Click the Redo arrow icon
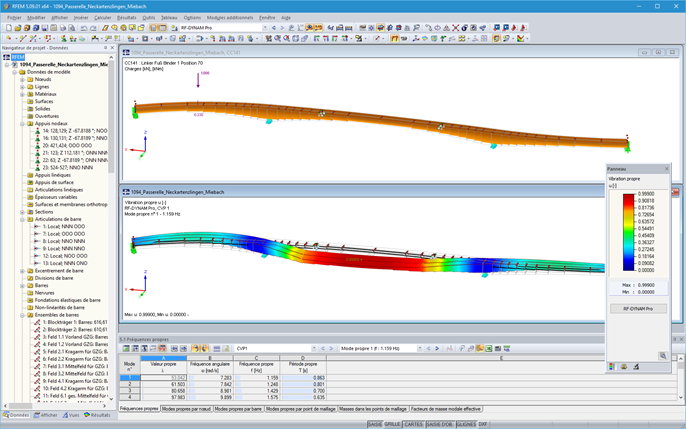Image resolution: width=686 pixels, height=429 pixels. click(x=93, y=28)
